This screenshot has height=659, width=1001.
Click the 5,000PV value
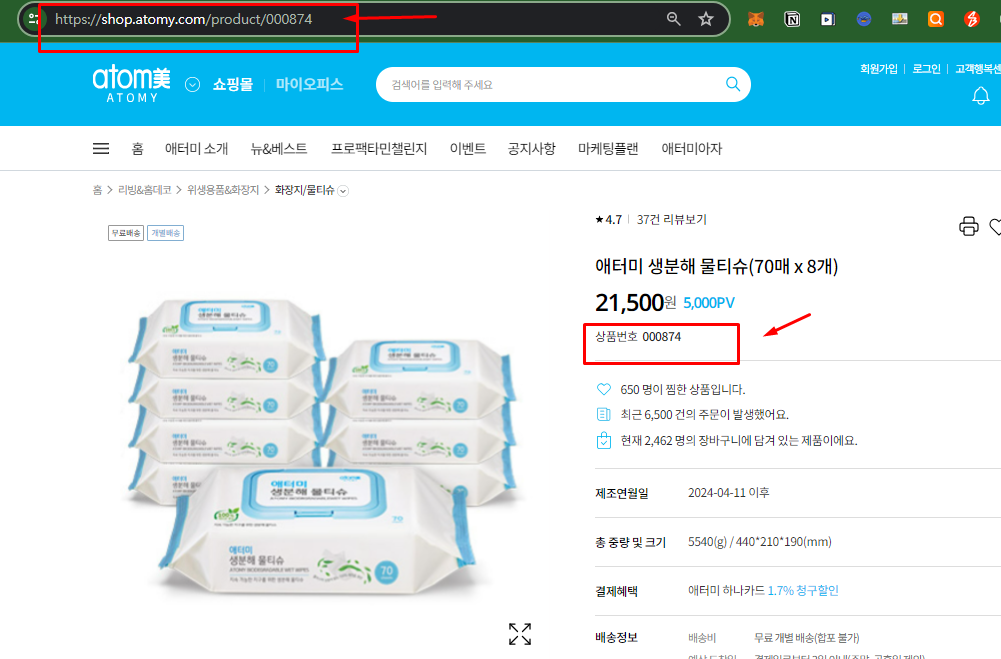tap(709, 303)
